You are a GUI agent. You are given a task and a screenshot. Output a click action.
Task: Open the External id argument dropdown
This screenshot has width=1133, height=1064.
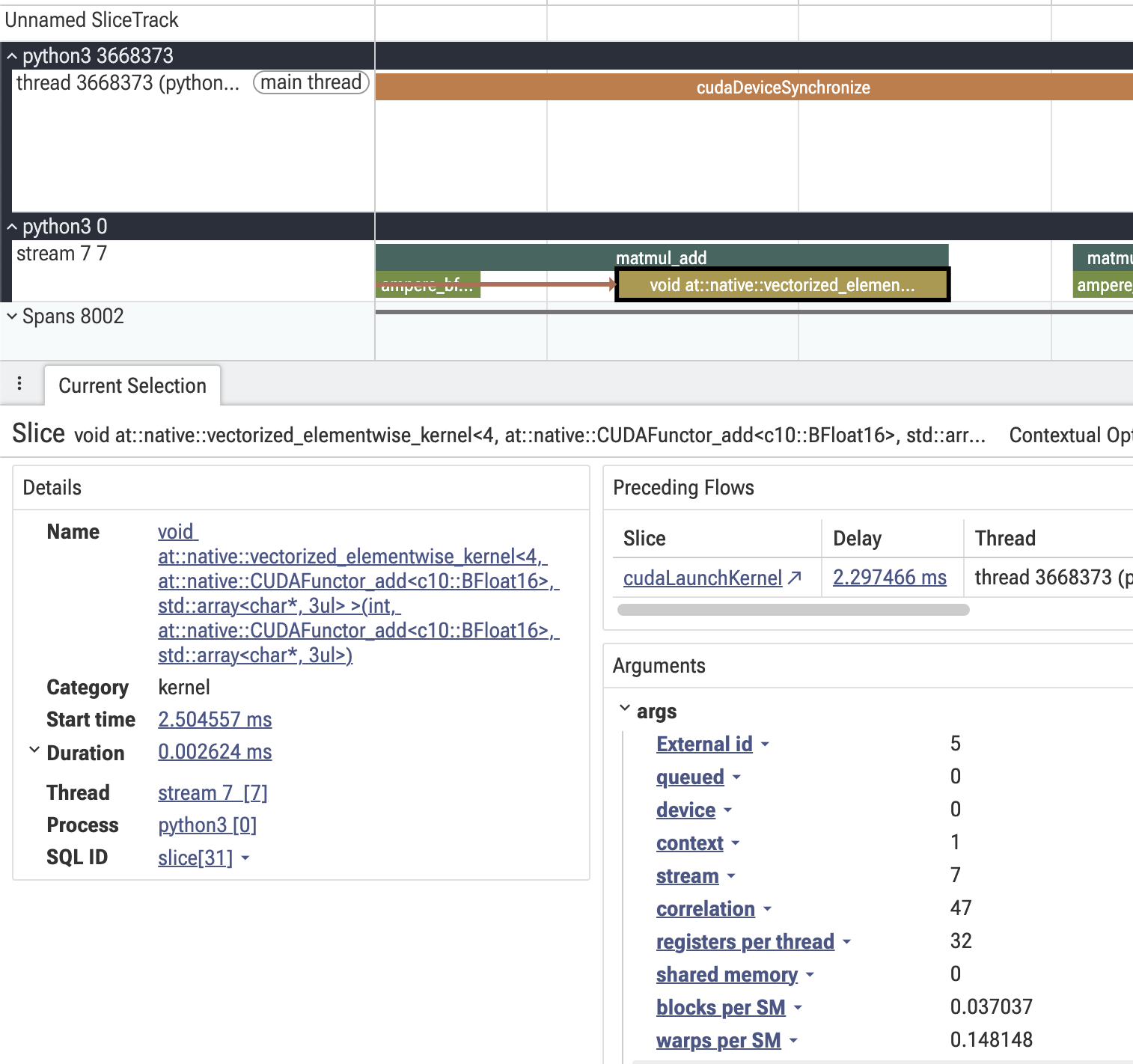point(765,745)
